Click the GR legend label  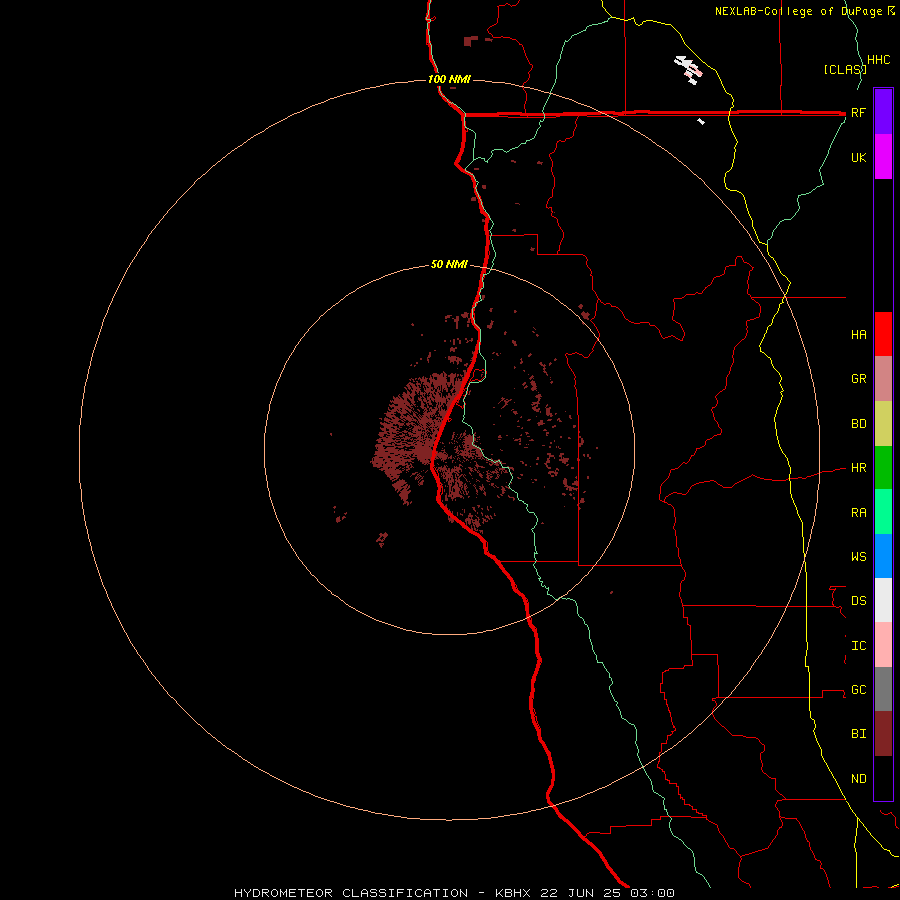(859, 379)
